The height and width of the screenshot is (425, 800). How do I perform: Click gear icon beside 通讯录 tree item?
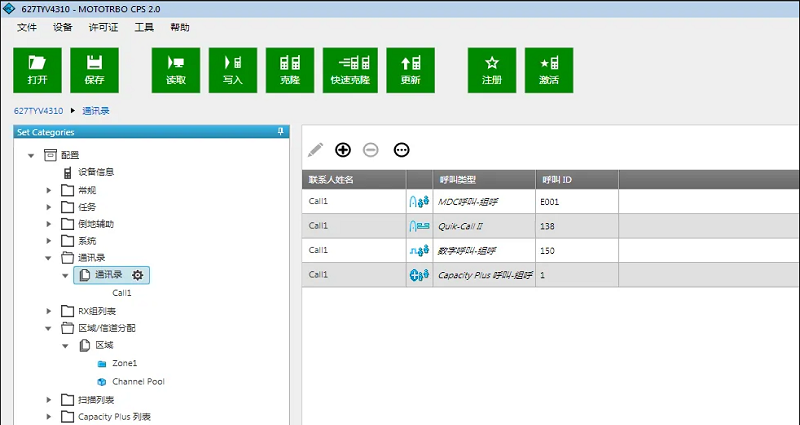point(137,275)
